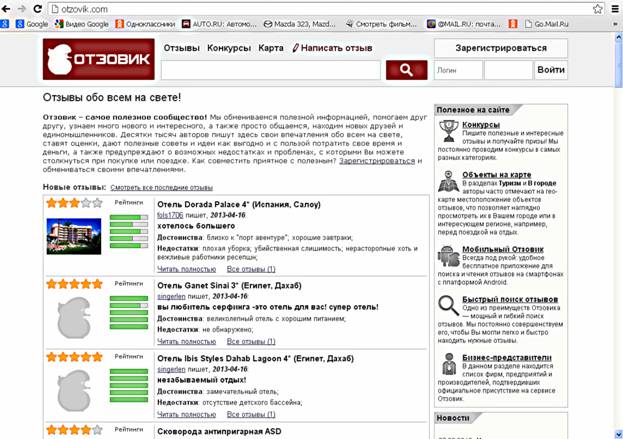This screenshot has height=439, width=623.
Task: Click Все отзывы (1) under Ibis Styles review
Action: [251, 414]
